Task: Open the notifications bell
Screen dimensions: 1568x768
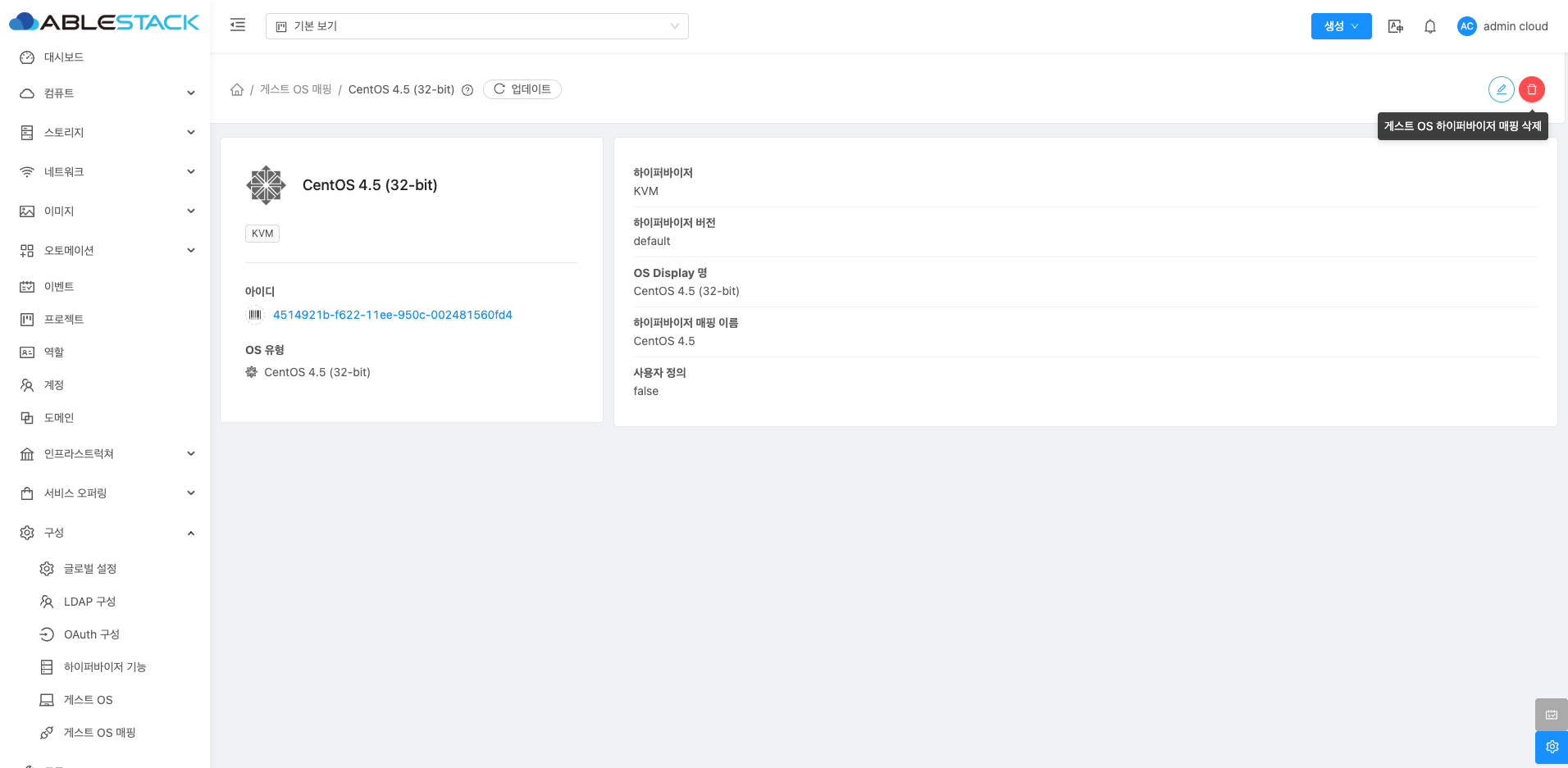Action: (1430, 26)
